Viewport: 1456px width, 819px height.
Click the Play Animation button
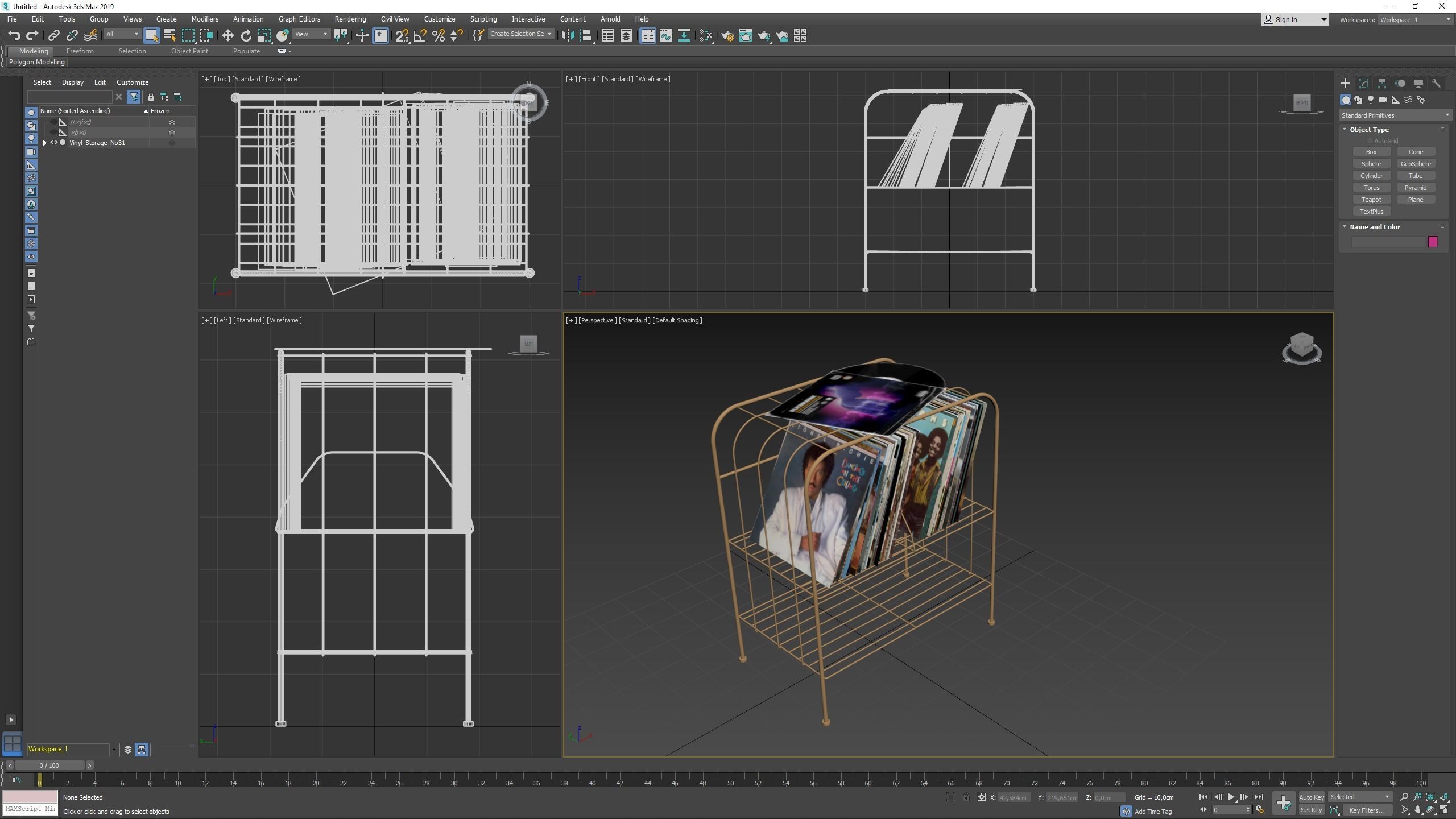[1231, 797]
